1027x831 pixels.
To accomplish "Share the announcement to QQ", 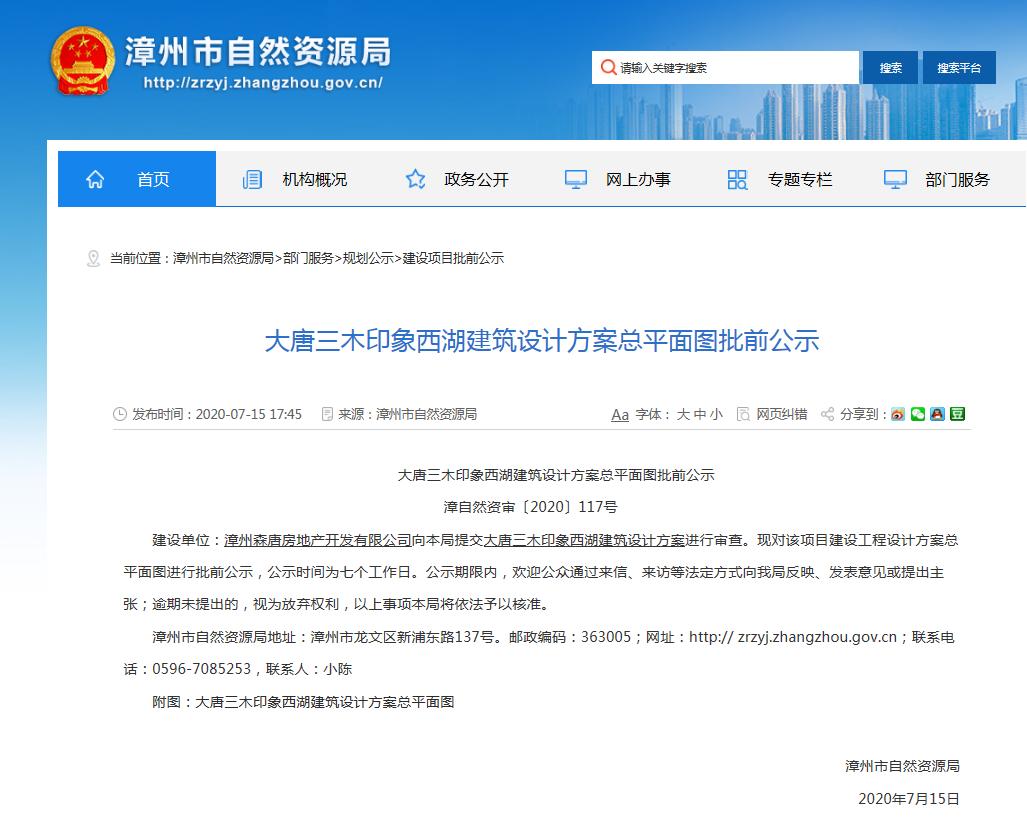I will 937,413.
